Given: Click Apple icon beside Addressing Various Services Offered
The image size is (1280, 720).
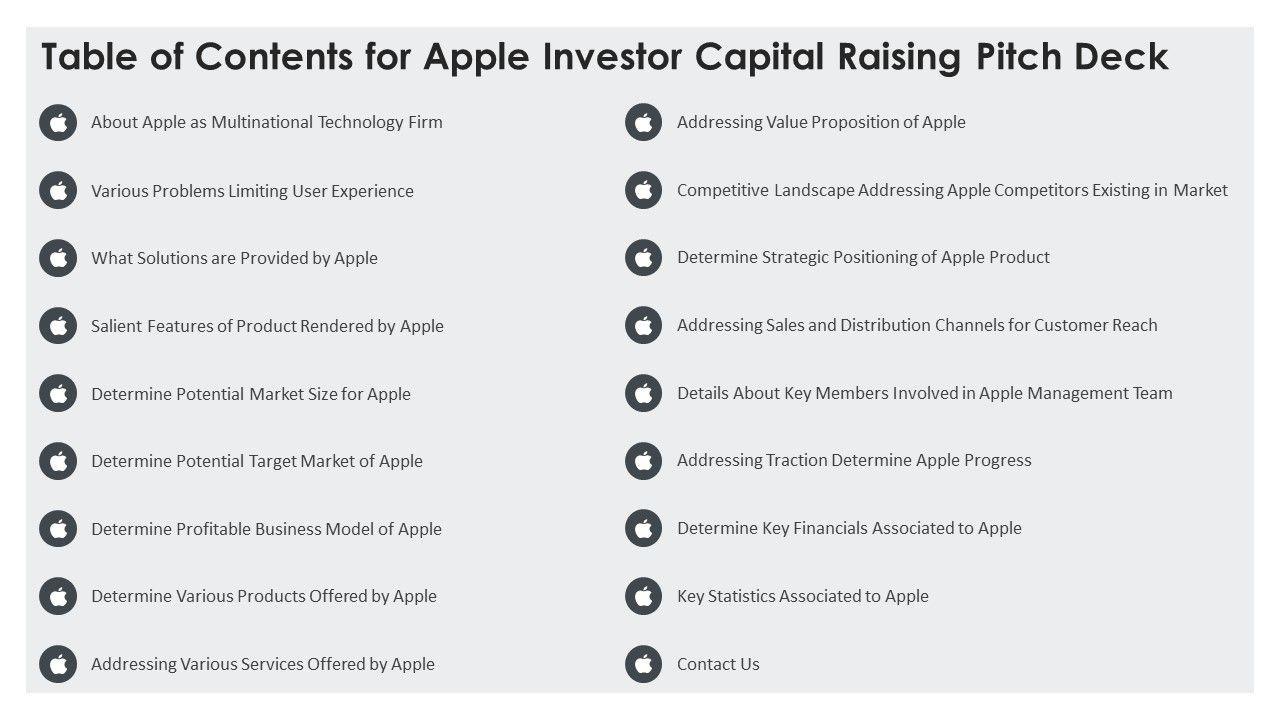Looking at the screenshot, I should tap(58, 664).
